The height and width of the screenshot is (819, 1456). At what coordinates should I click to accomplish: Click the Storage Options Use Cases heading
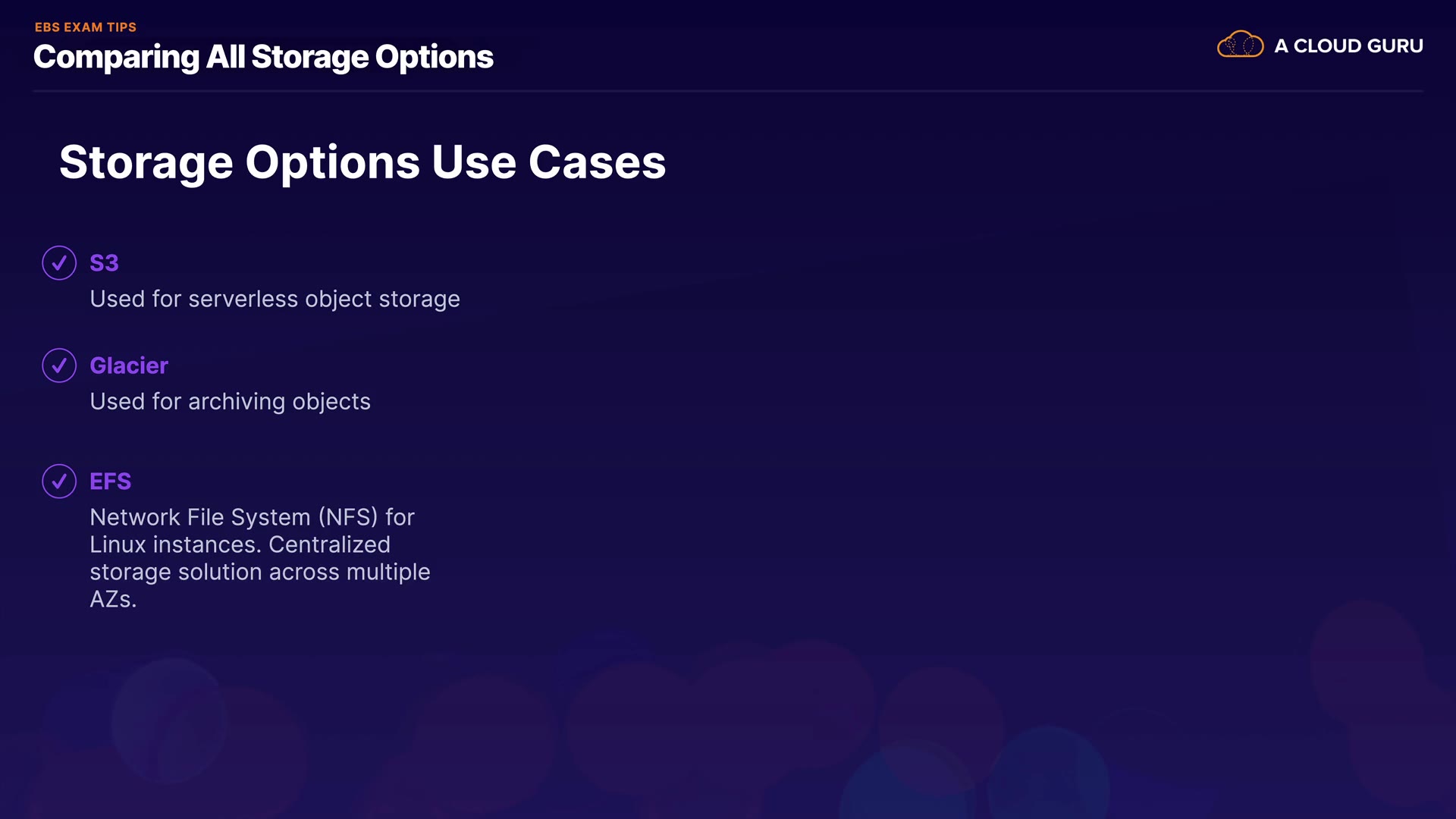(x=362, y=162)
